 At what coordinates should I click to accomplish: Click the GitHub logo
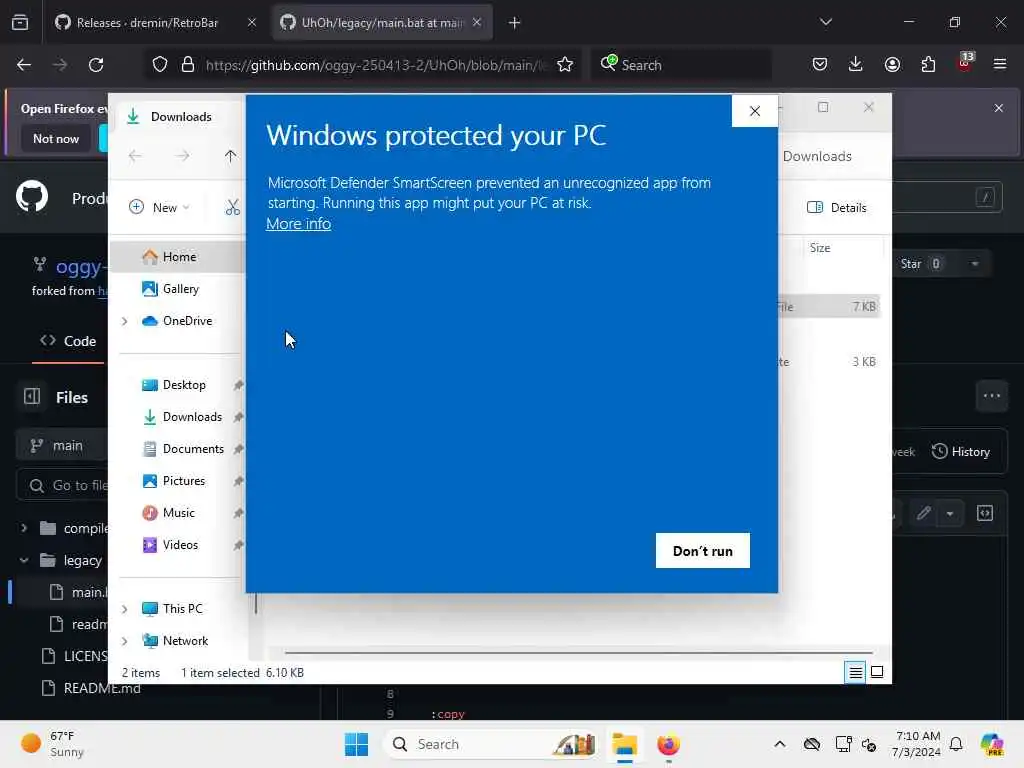coord(32,197)
